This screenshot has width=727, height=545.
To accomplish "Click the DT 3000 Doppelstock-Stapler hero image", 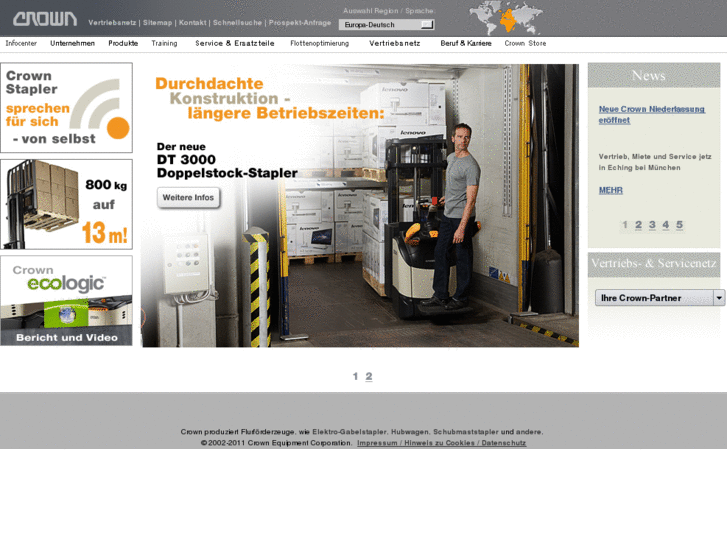I will click(x=360, y=205).
